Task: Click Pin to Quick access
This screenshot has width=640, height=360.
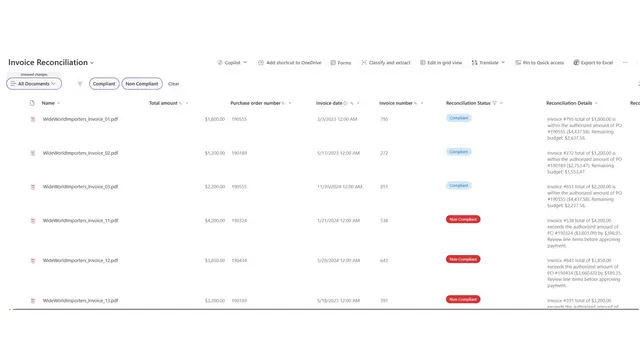Action: (540, 62)
